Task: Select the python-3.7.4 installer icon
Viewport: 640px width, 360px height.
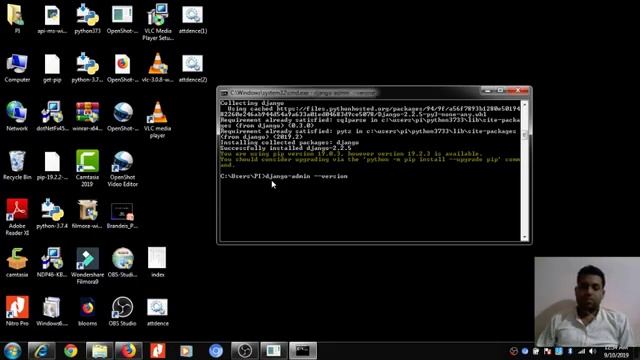Action: point(52,213)
